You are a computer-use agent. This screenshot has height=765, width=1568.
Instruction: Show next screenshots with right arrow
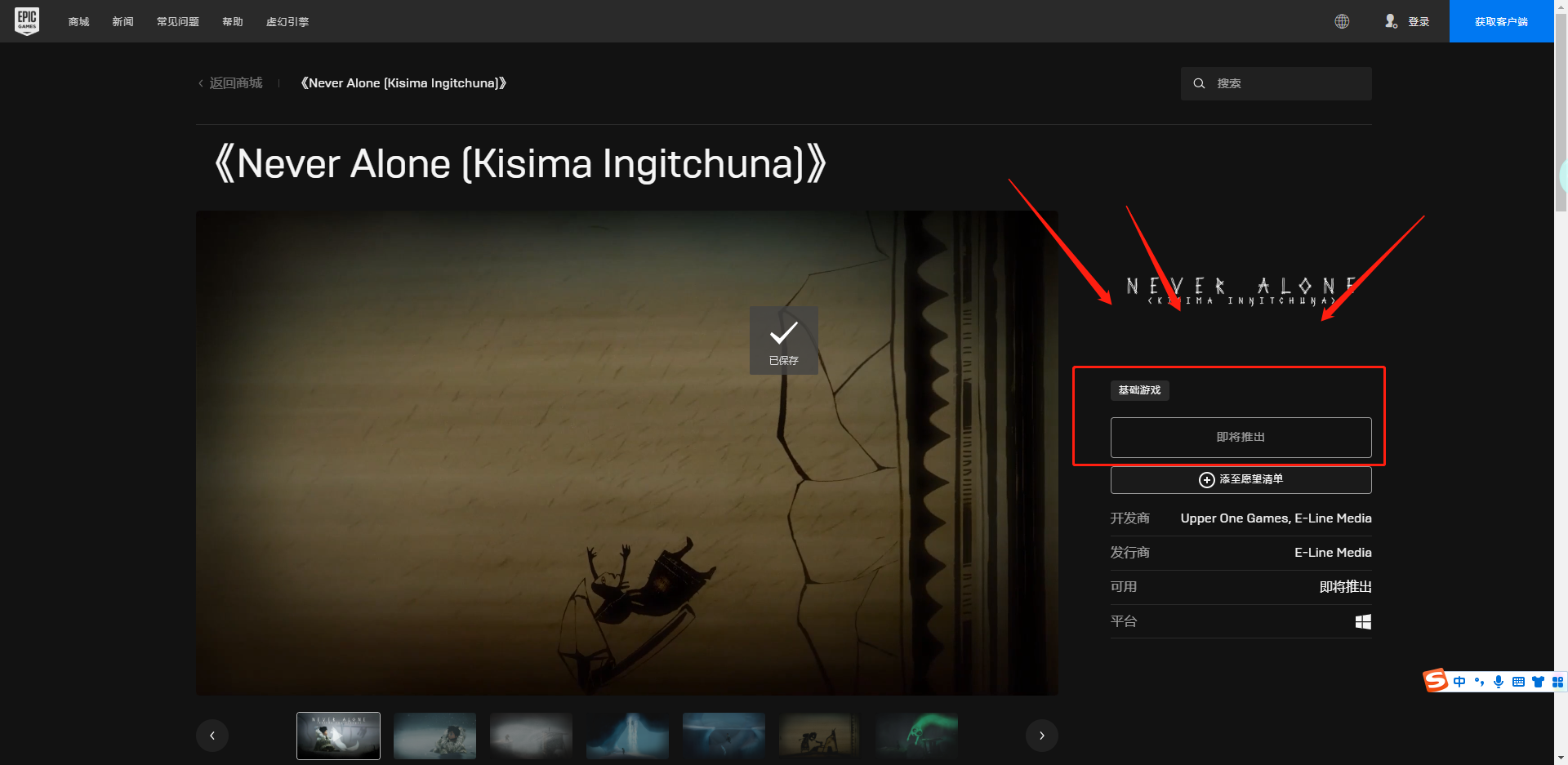1041,736
